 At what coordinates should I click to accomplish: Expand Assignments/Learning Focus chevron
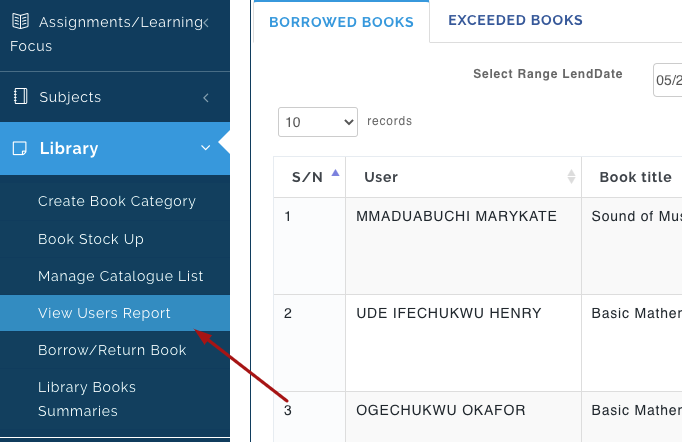point(206,22)
